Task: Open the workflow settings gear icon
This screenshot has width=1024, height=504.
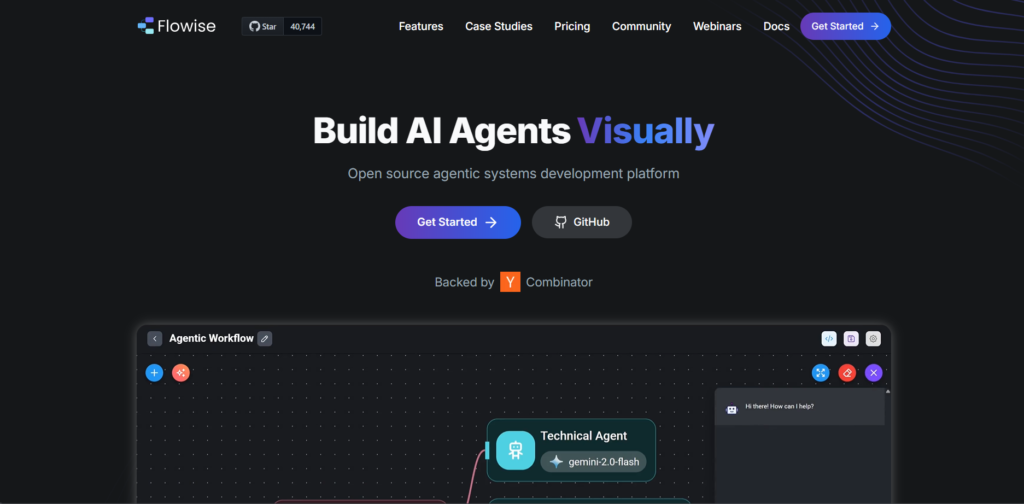Action: click(873, 338)
